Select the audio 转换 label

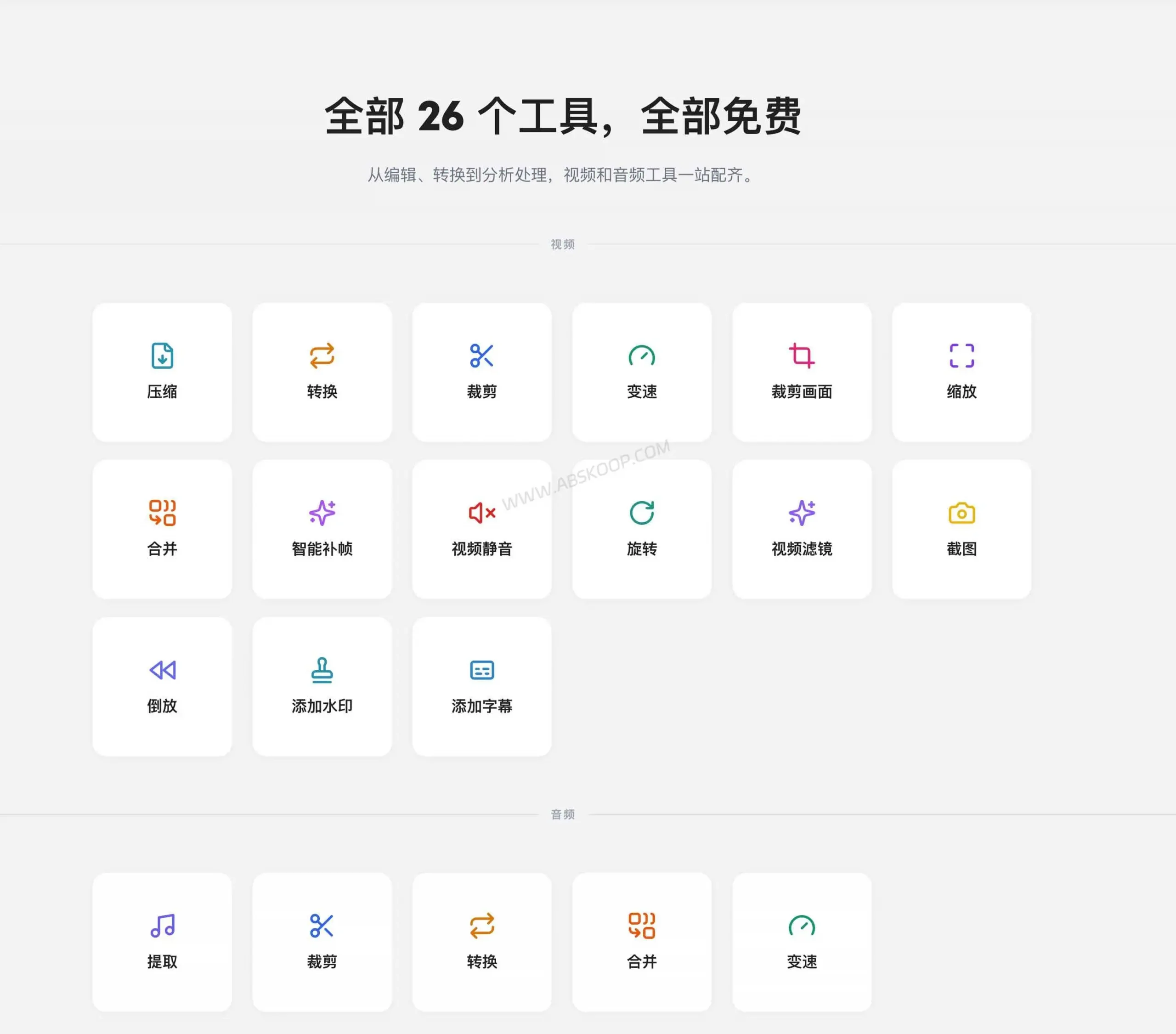tap(482, 961)
